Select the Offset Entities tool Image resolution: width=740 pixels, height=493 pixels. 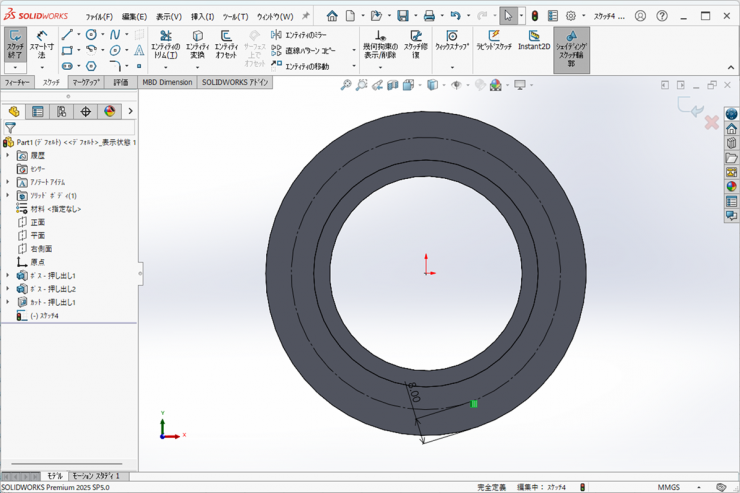pos(227,43)
